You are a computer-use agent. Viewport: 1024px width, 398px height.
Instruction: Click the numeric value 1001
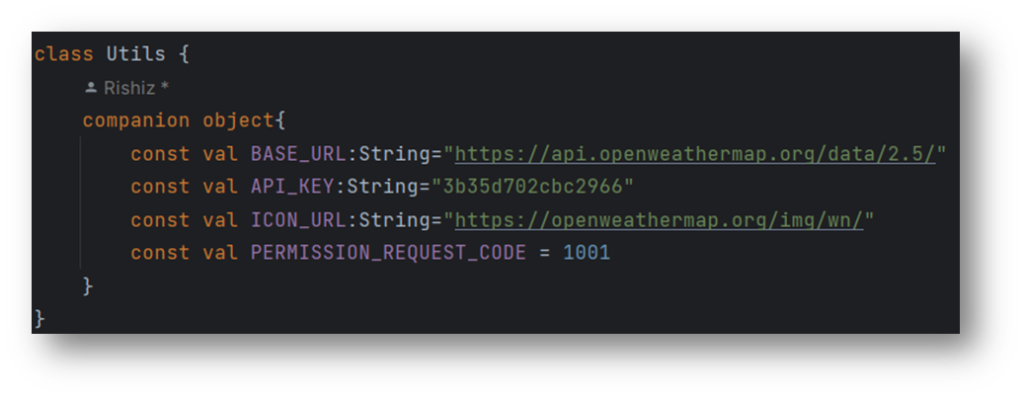click(x=586, y=253)
